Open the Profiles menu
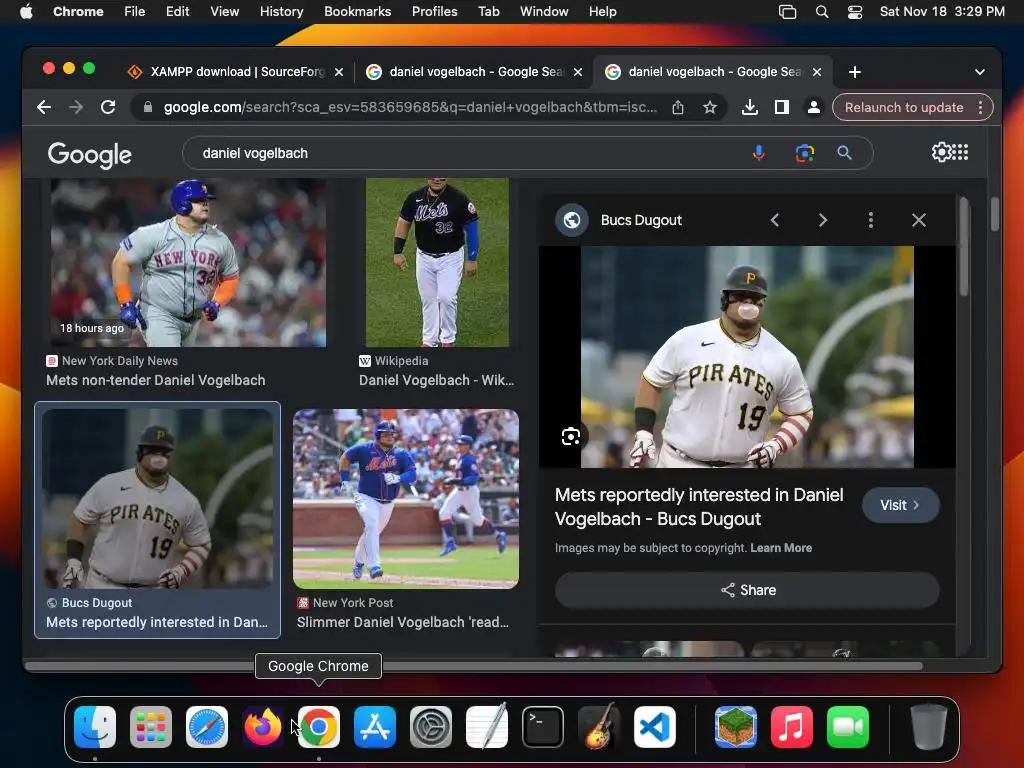The width and height of the screenshot is (1024, 768). coord(434,12)
